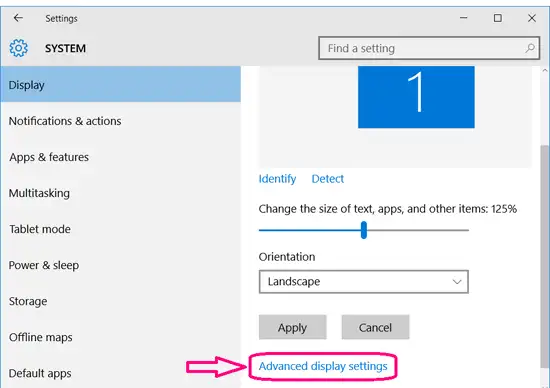Open the Orientation Landscape dropdown
Image resolution: width=550 pixels, height=388 pixels.
pyautogui.click(x=363, y=281)
